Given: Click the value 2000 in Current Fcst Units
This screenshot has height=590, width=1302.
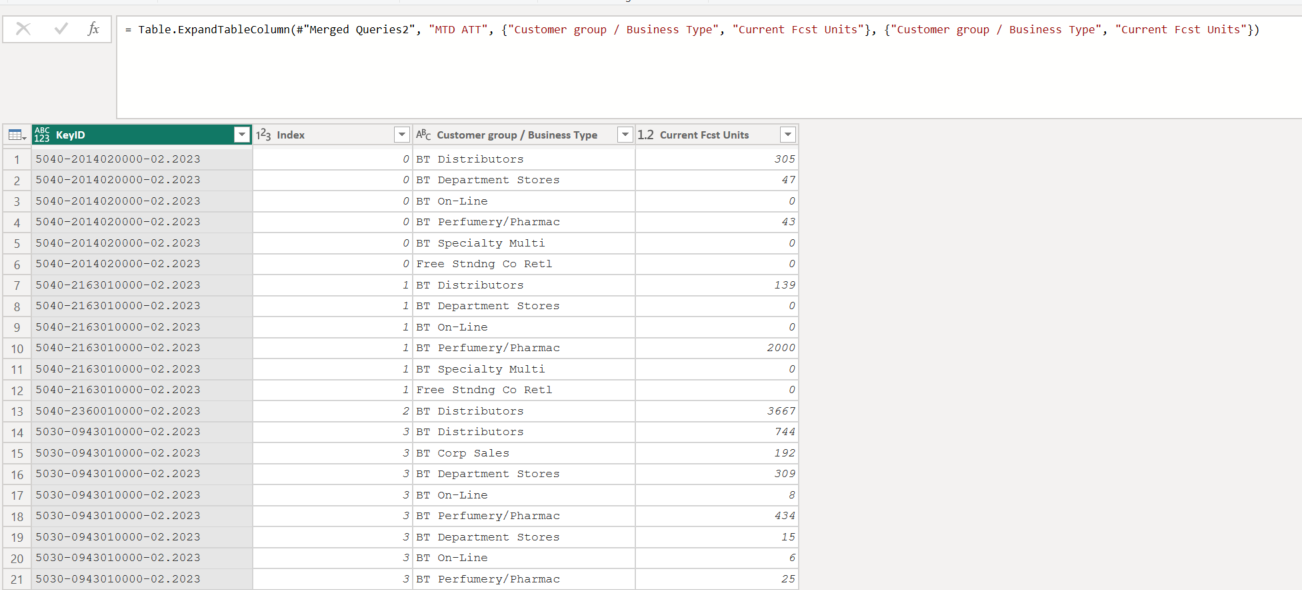Looking at the screenshot, I should [x=781, y=348].
